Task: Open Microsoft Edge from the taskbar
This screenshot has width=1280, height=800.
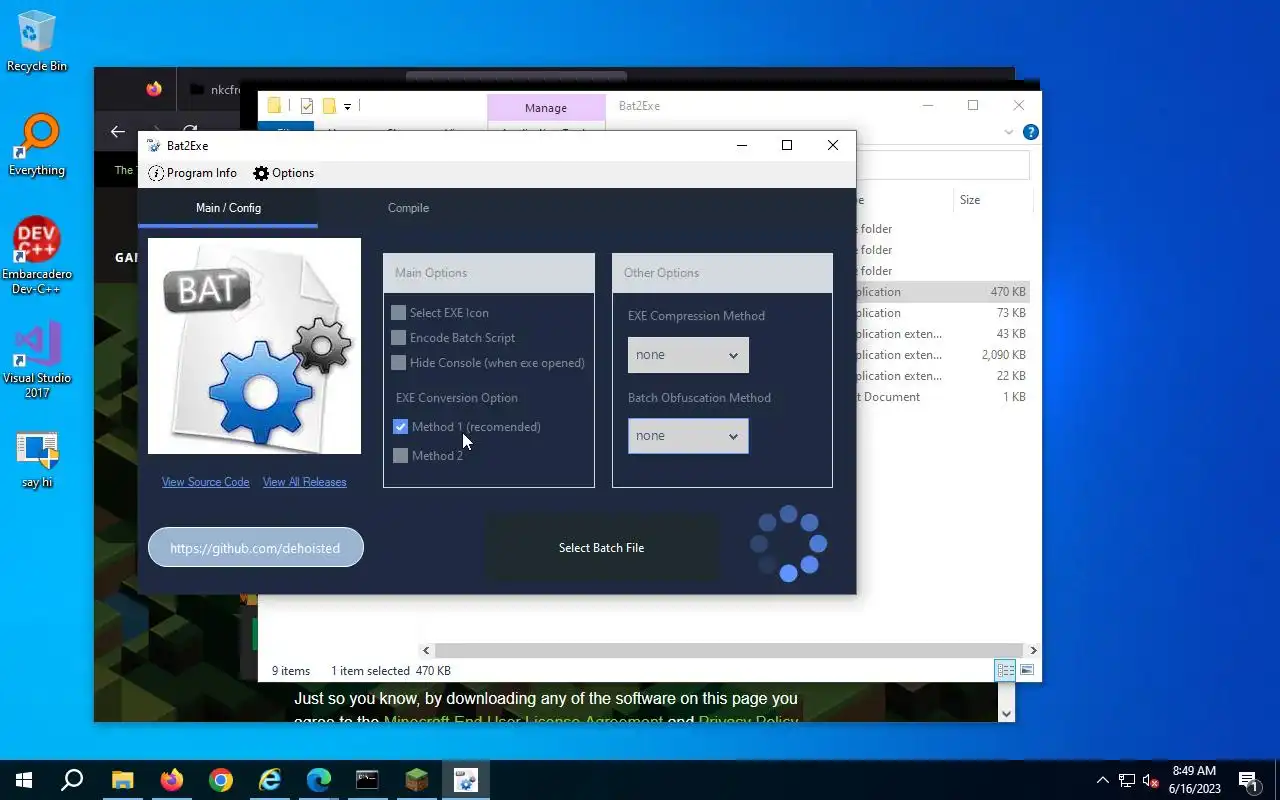Action: pyautogui.click(x=318, y=780)
